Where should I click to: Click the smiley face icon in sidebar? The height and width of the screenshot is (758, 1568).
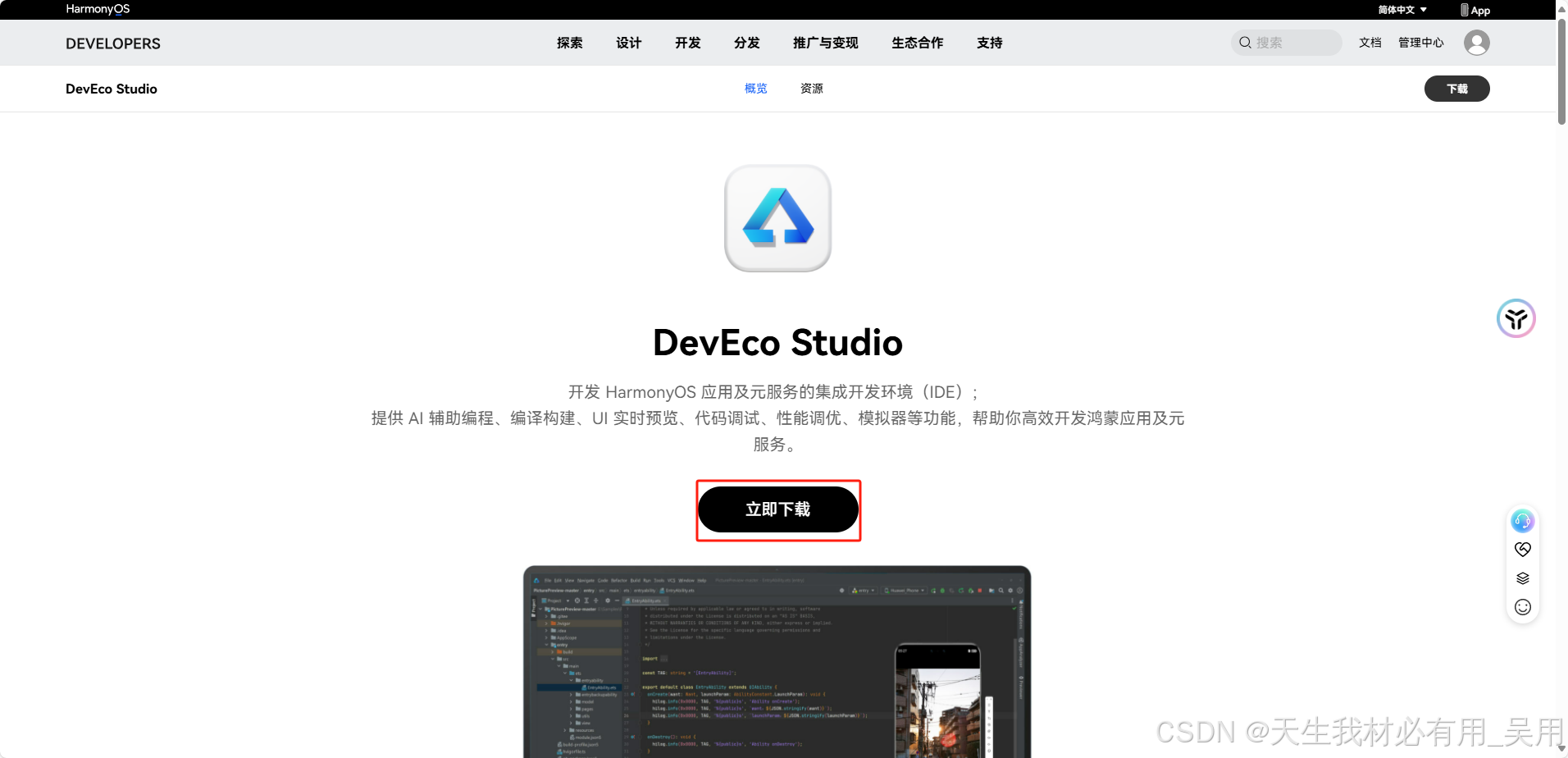pyautogui.click(x=1523, y=607)
